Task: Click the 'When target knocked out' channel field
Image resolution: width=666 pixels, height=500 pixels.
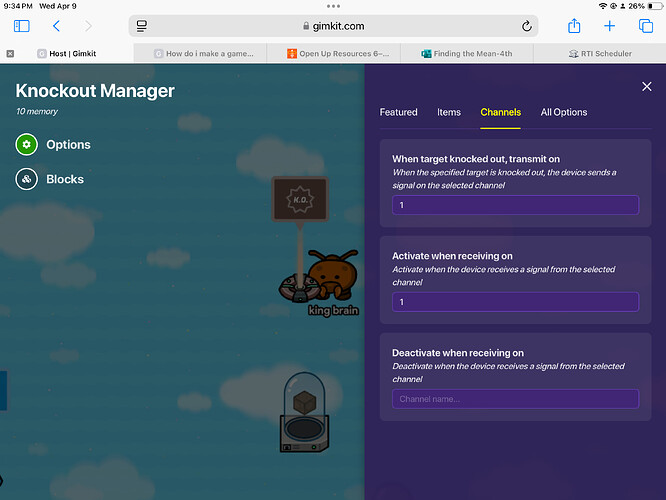Action: click(515, 205)
